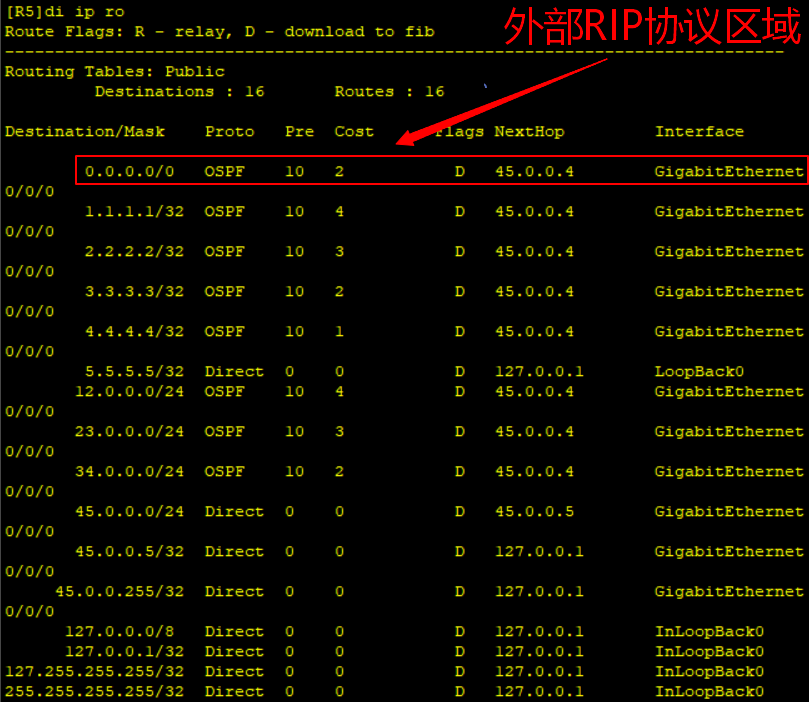Image resolution: width=809 pixels, height=702 pixels.
Task: Click destination "127.0.0.1/32"
Action: pyautogui.click(x=124, y=652)
